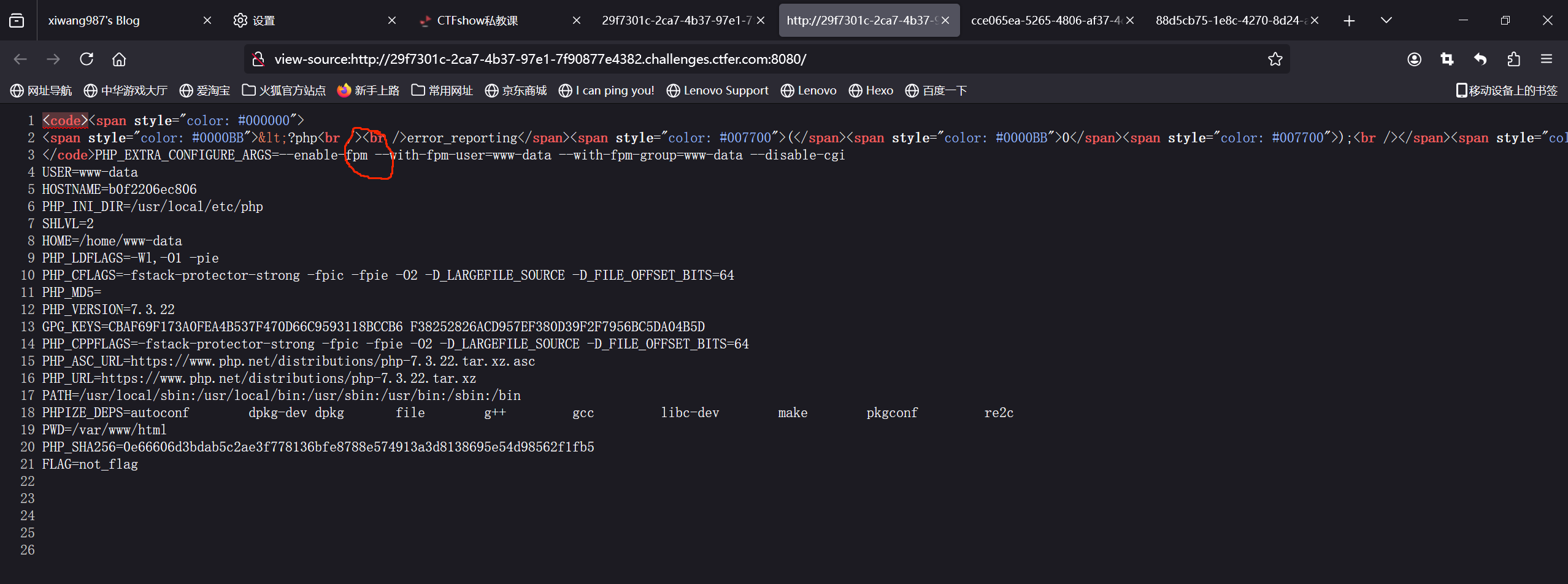Open a new browser tab
This screenshot has width=1568, height=584.
pyautogui.click(x=1348, y=21)
